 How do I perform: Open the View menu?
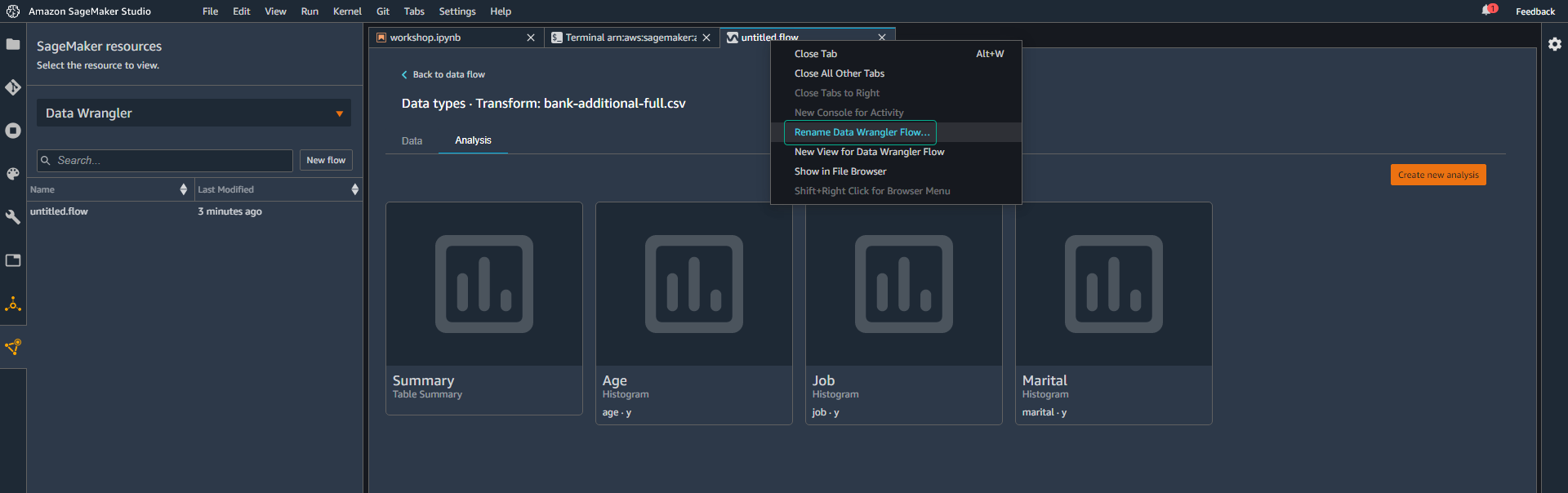275,11
